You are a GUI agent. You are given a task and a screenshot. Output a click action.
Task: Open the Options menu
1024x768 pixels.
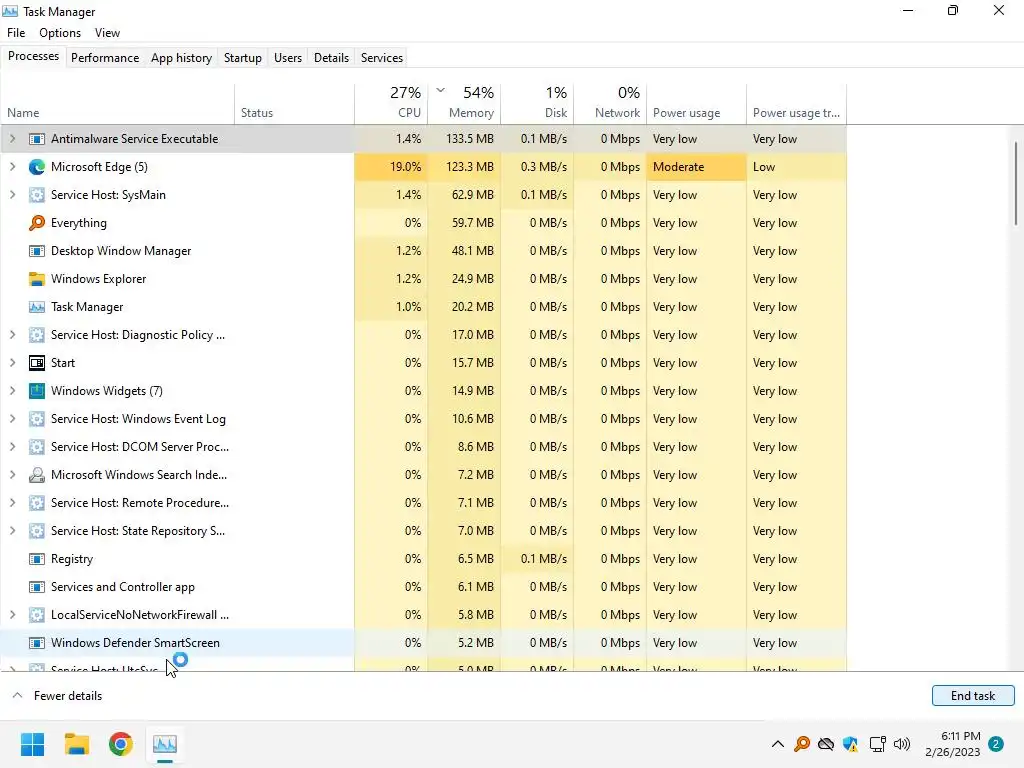coord(60,33)
